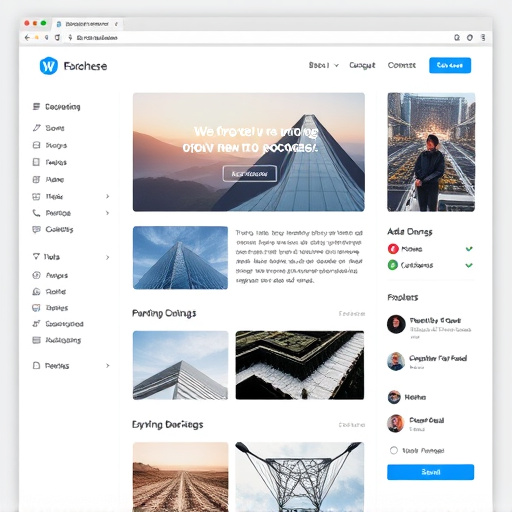The width and height of the screenshot is (512, 512).
Task: Go back with the browser back arrow
Action: pyautogui.click(x=27, y=38)
